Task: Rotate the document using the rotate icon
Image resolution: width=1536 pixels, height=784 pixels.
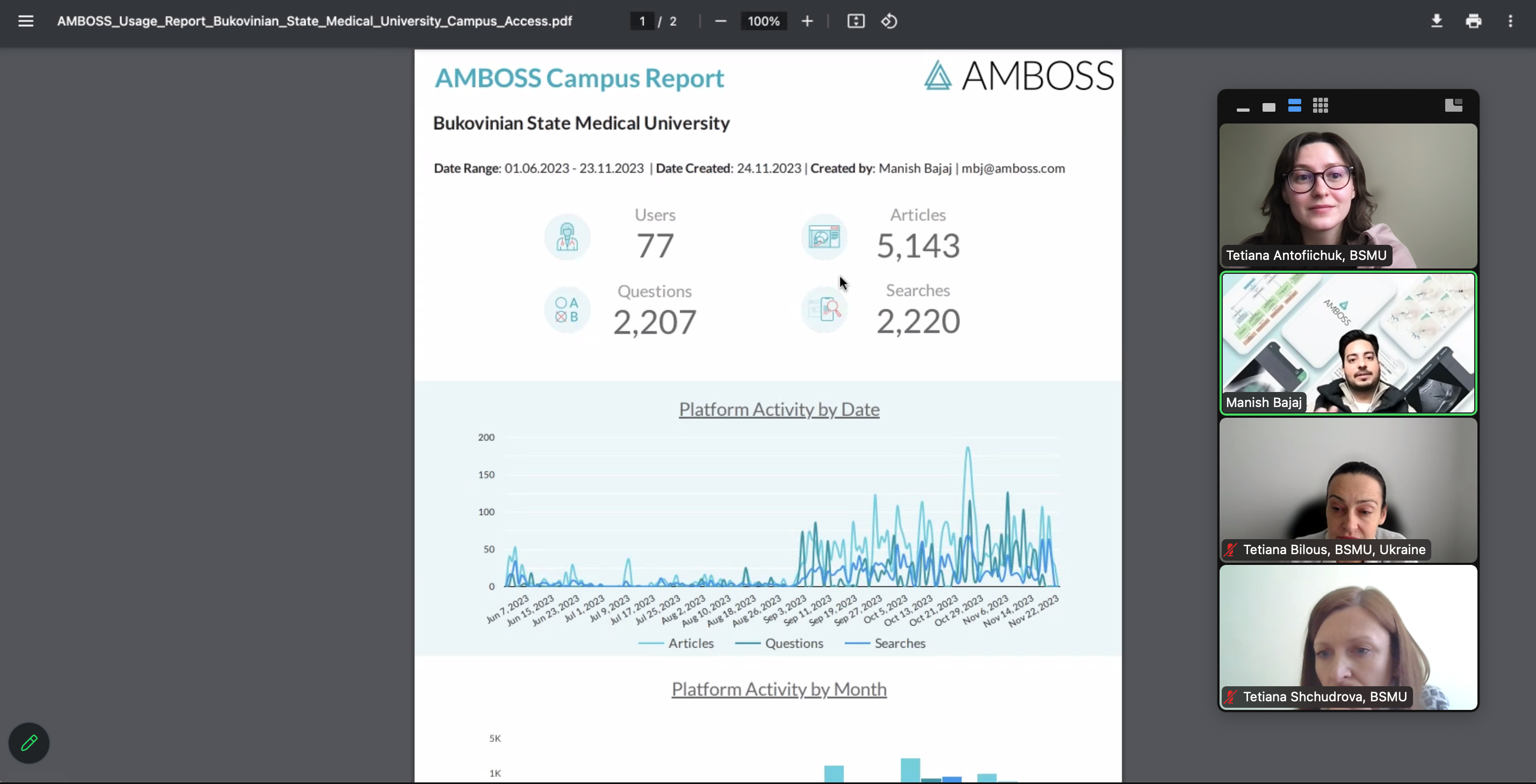Action: [889, 21]
